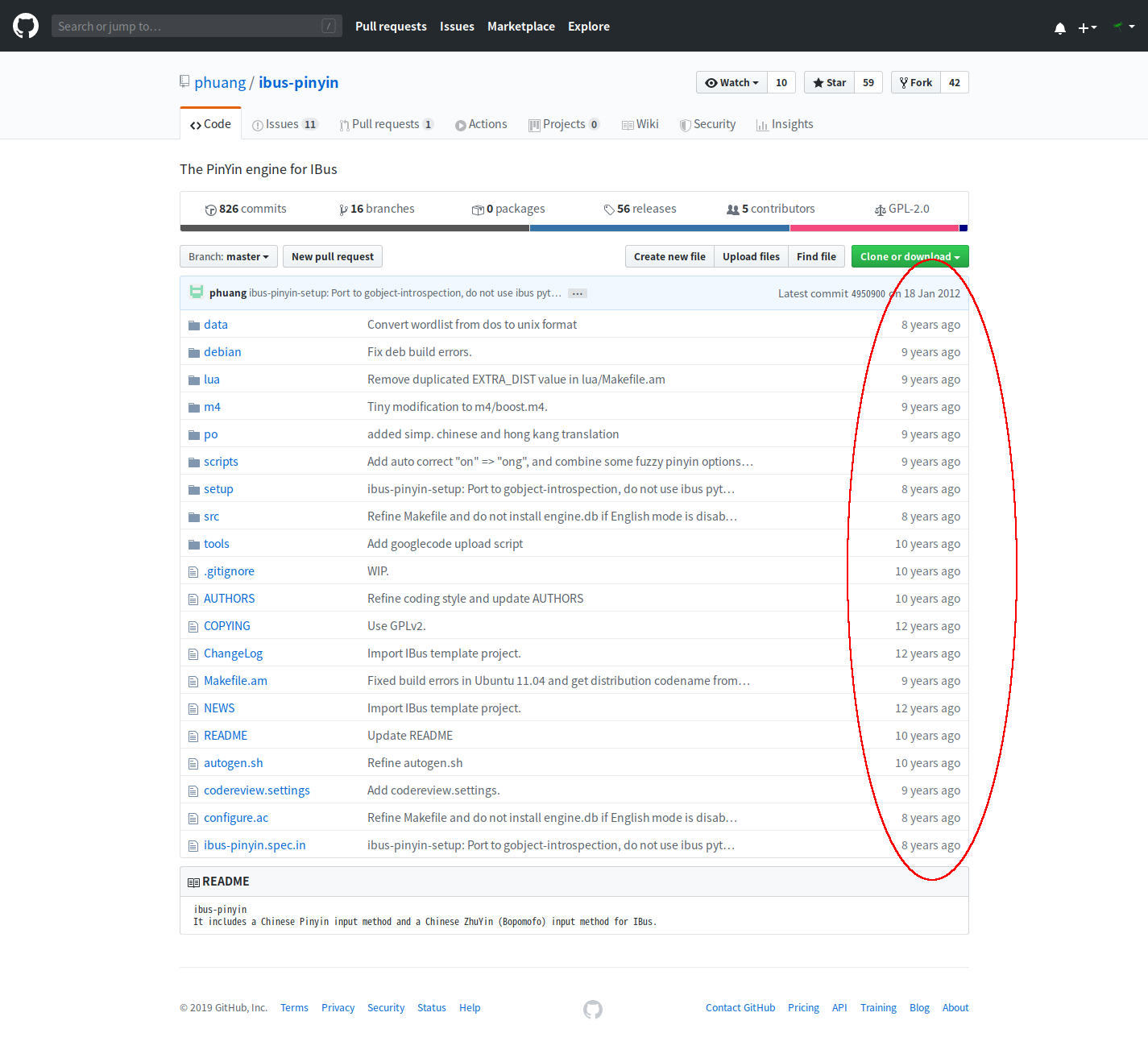The image size is (1148, 1058).
Task: View the 59 stargazers count
Action: pyautogui.click(x=868, y=82)
